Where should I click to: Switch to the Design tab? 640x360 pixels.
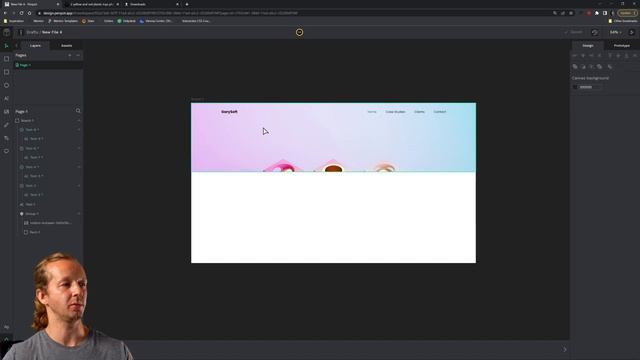pyautogui.click(x=588, y=46)
